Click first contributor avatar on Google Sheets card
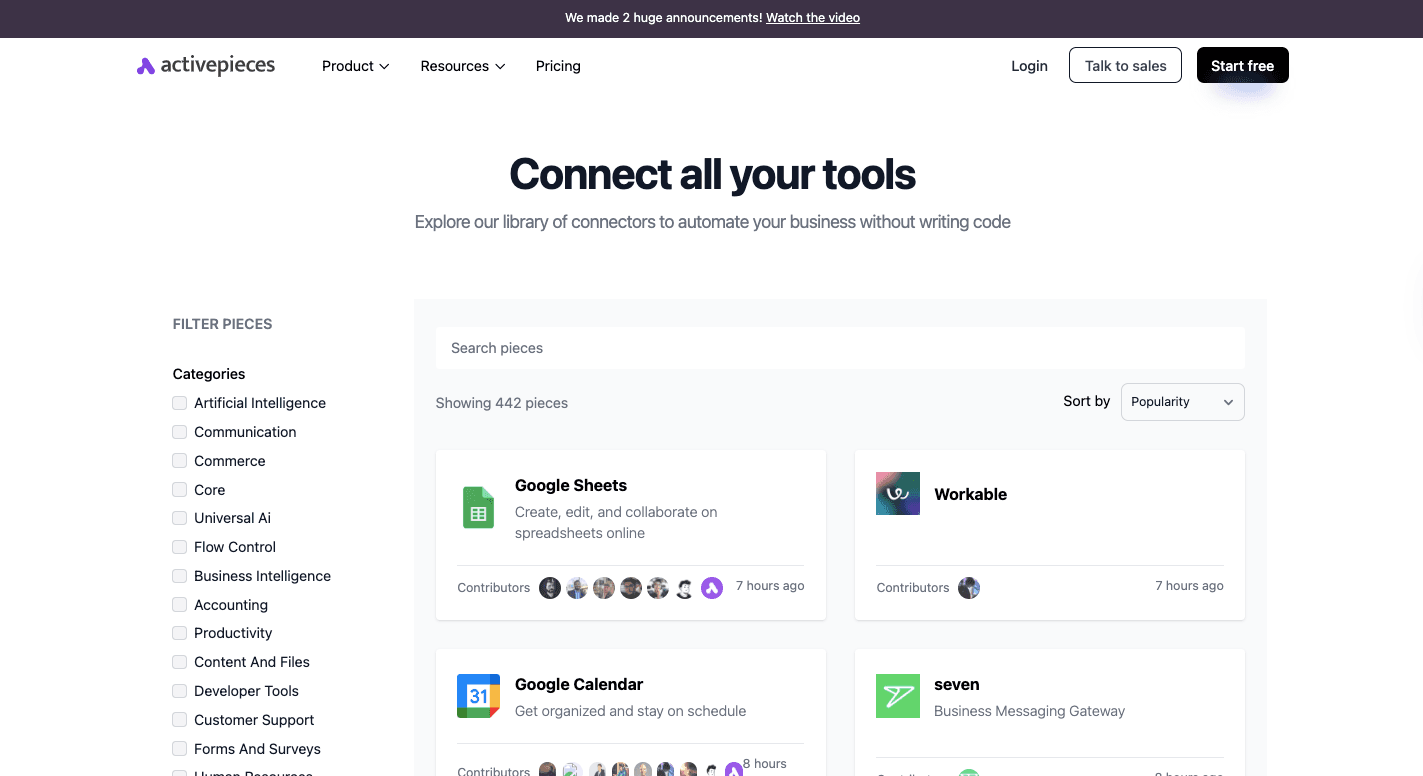 coord(550,588)
